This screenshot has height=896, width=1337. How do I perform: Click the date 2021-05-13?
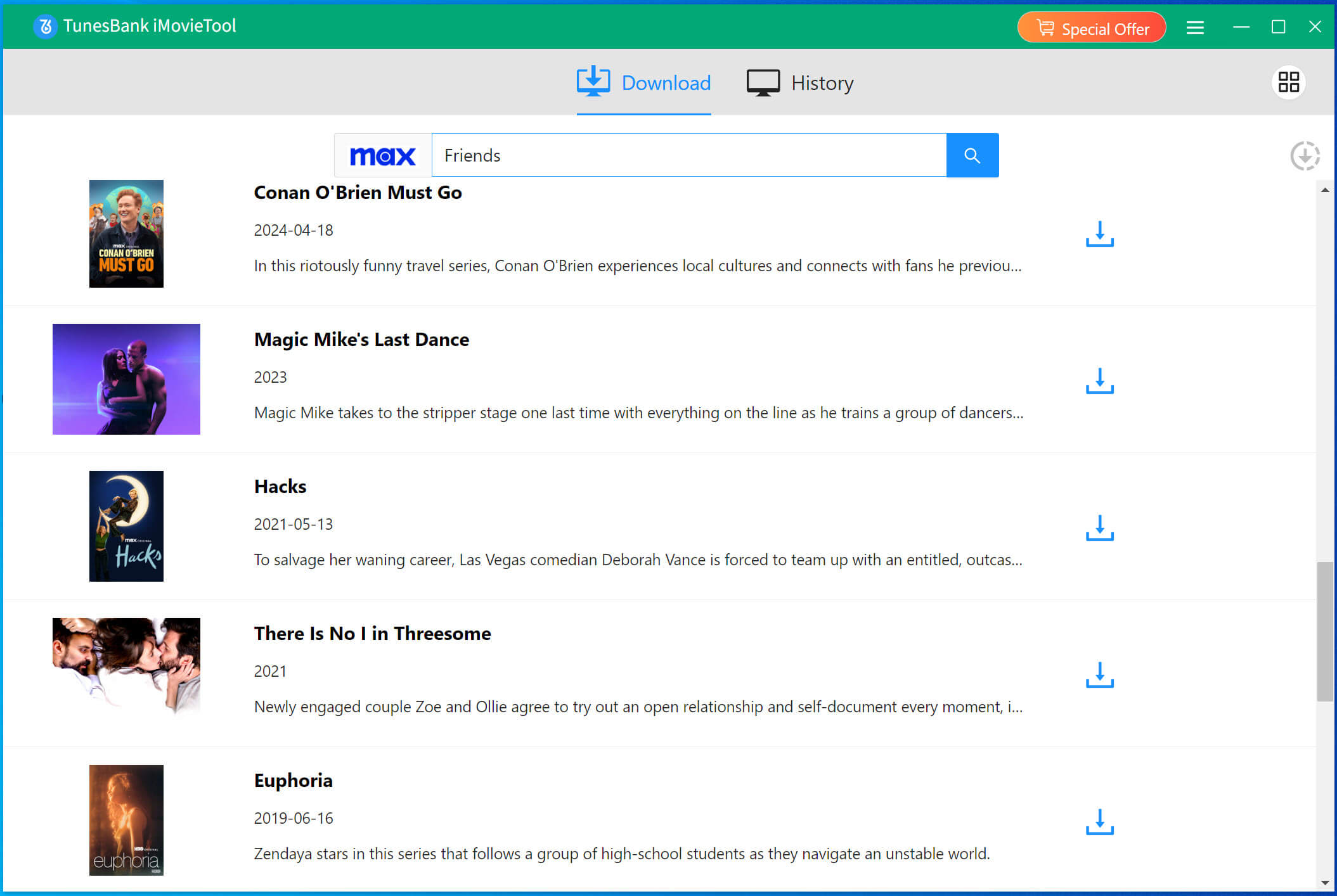pos(294,524)
